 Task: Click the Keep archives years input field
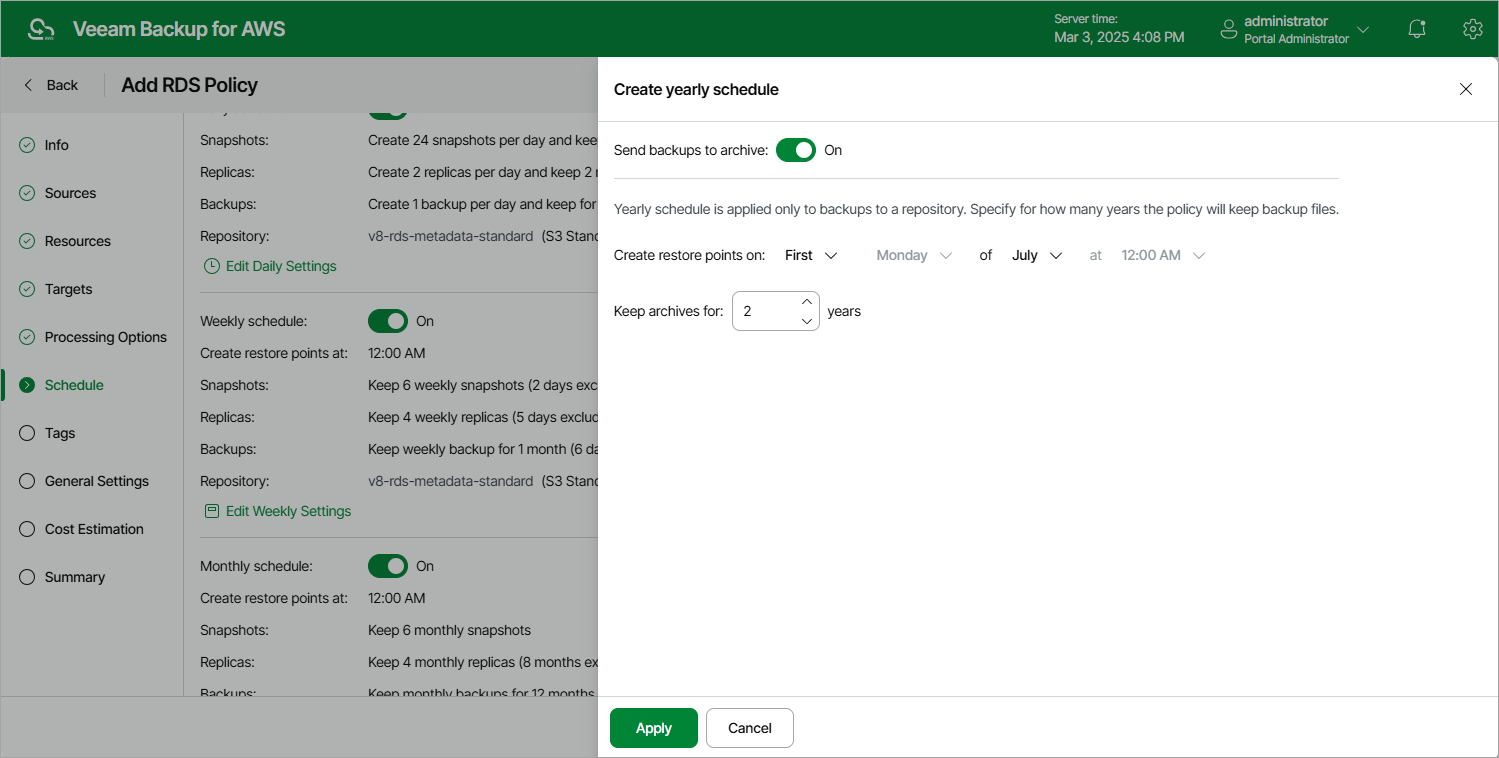pyautogui.click(x=764, y=311)
